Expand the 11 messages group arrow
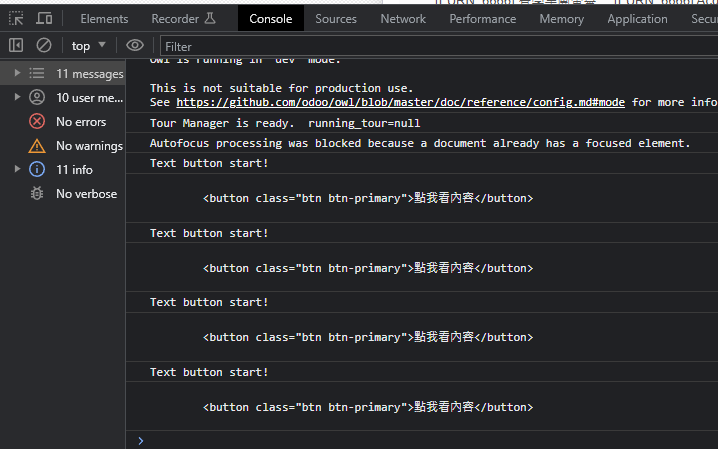This screenshot has width=718, height=449. pos(17,74)
